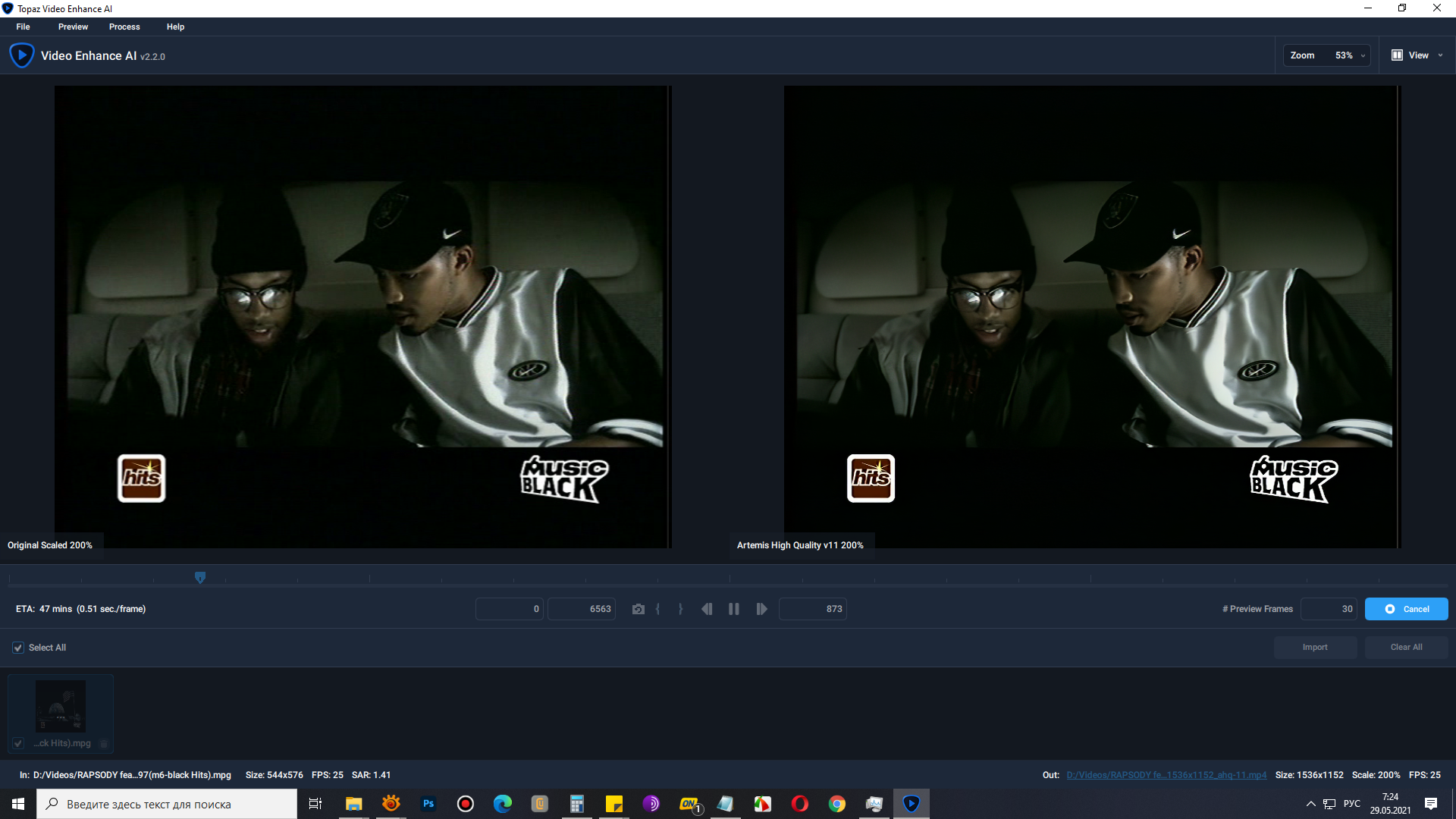Viewport: 1456px width, 819px height.
Task: Set trim start with left brace icon
Action: point(658,609)
